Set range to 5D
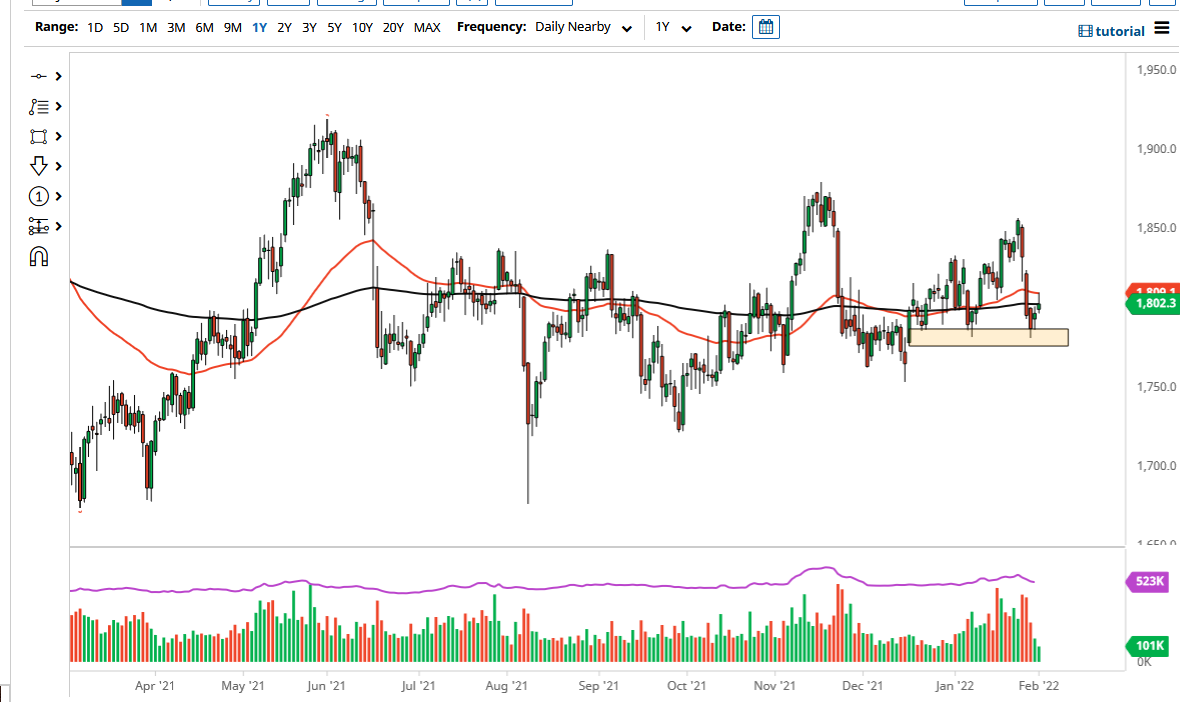 (120, 27)
